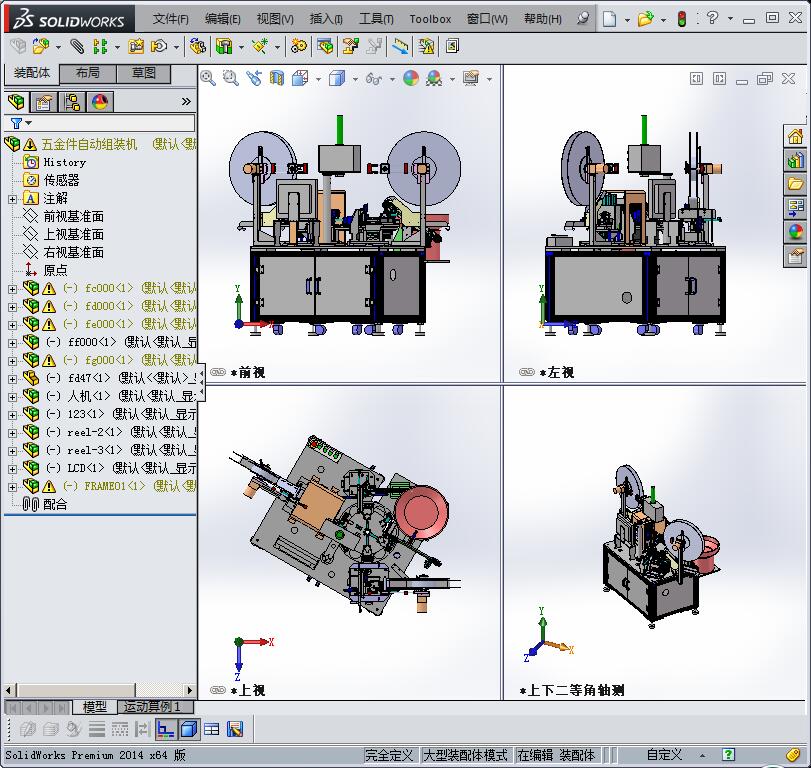Click File Explorer folder icon in task pane

795,184
